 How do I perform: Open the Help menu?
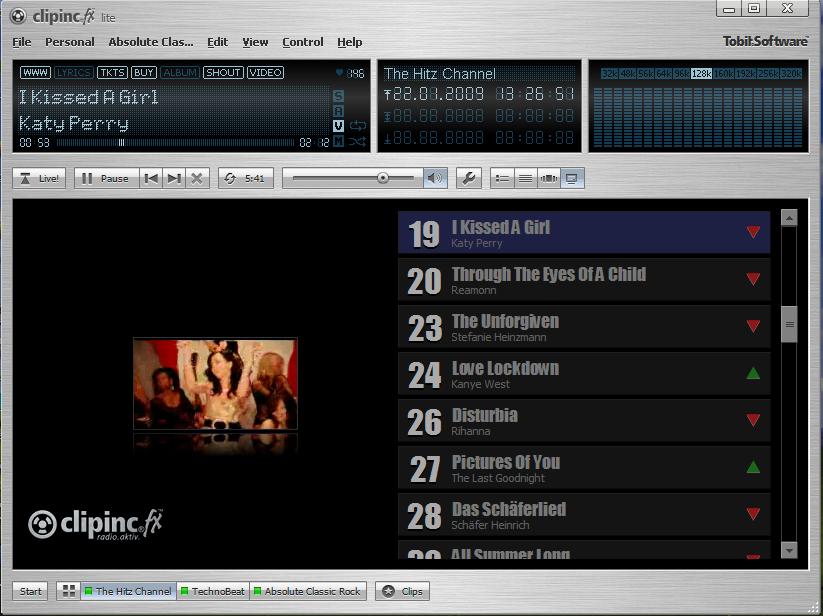350,42
